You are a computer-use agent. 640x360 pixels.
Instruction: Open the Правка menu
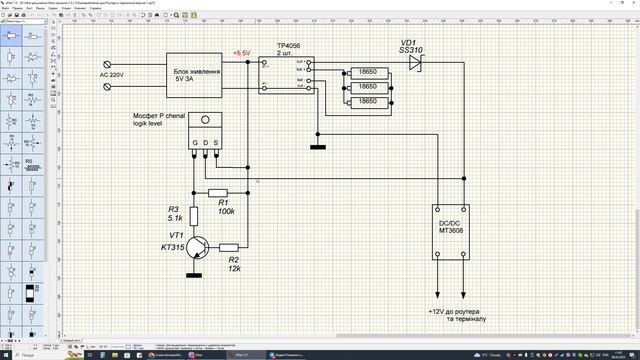(18, 8)
